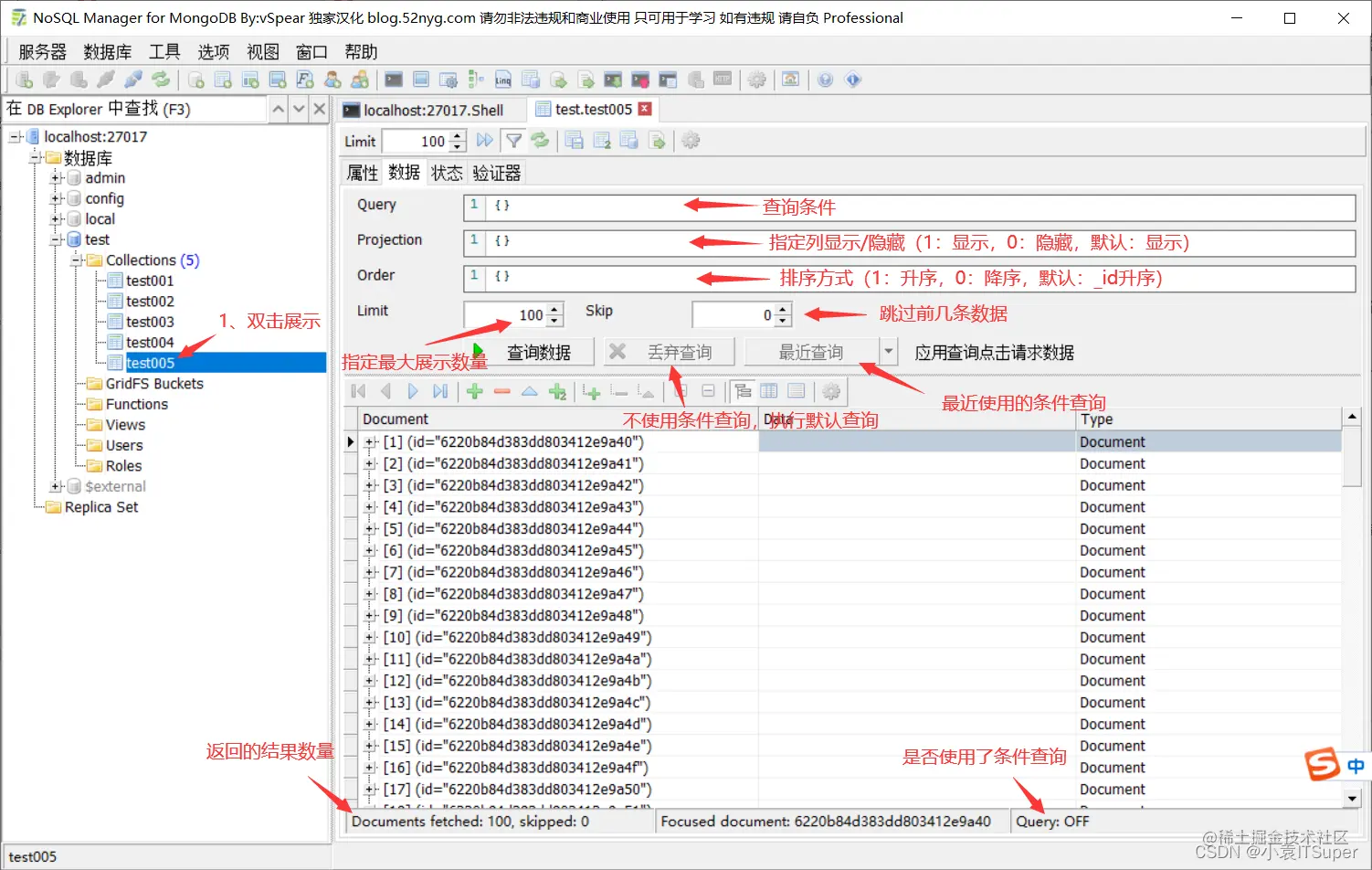Click the blue triangle edit document icon

(x=529, y=391)
